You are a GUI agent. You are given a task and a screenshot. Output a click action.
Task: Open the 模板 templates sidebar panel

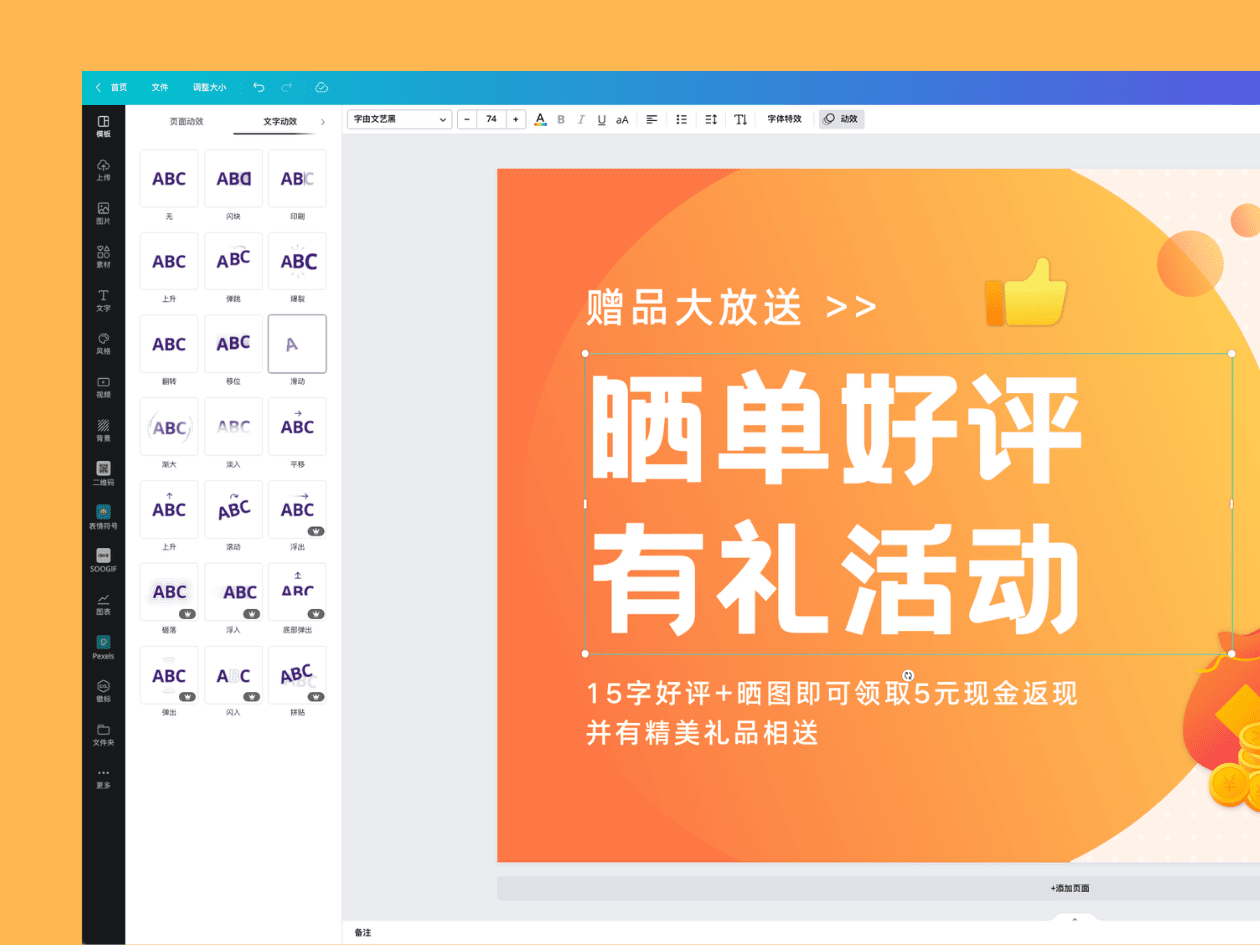[103, 126]
